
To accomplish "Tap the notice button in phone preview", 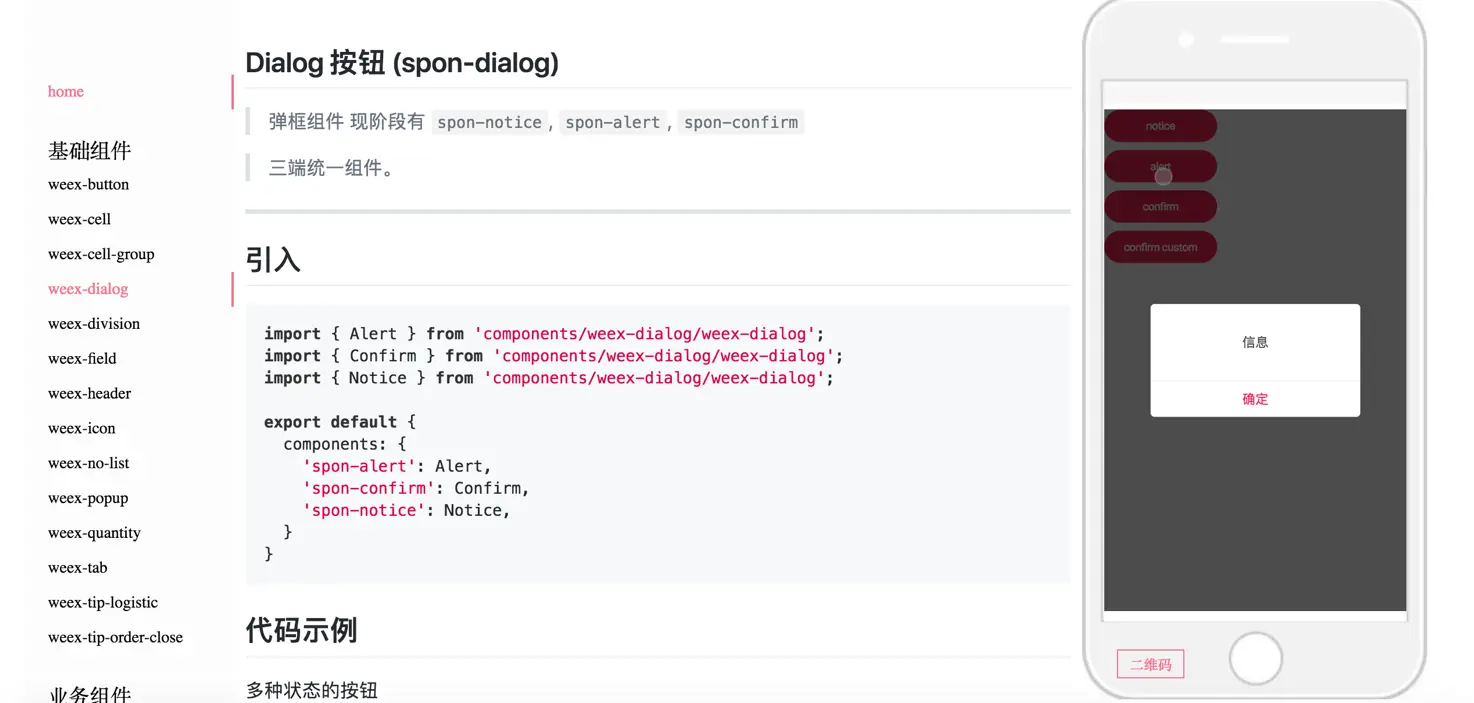I will [x=1160, y=126].
